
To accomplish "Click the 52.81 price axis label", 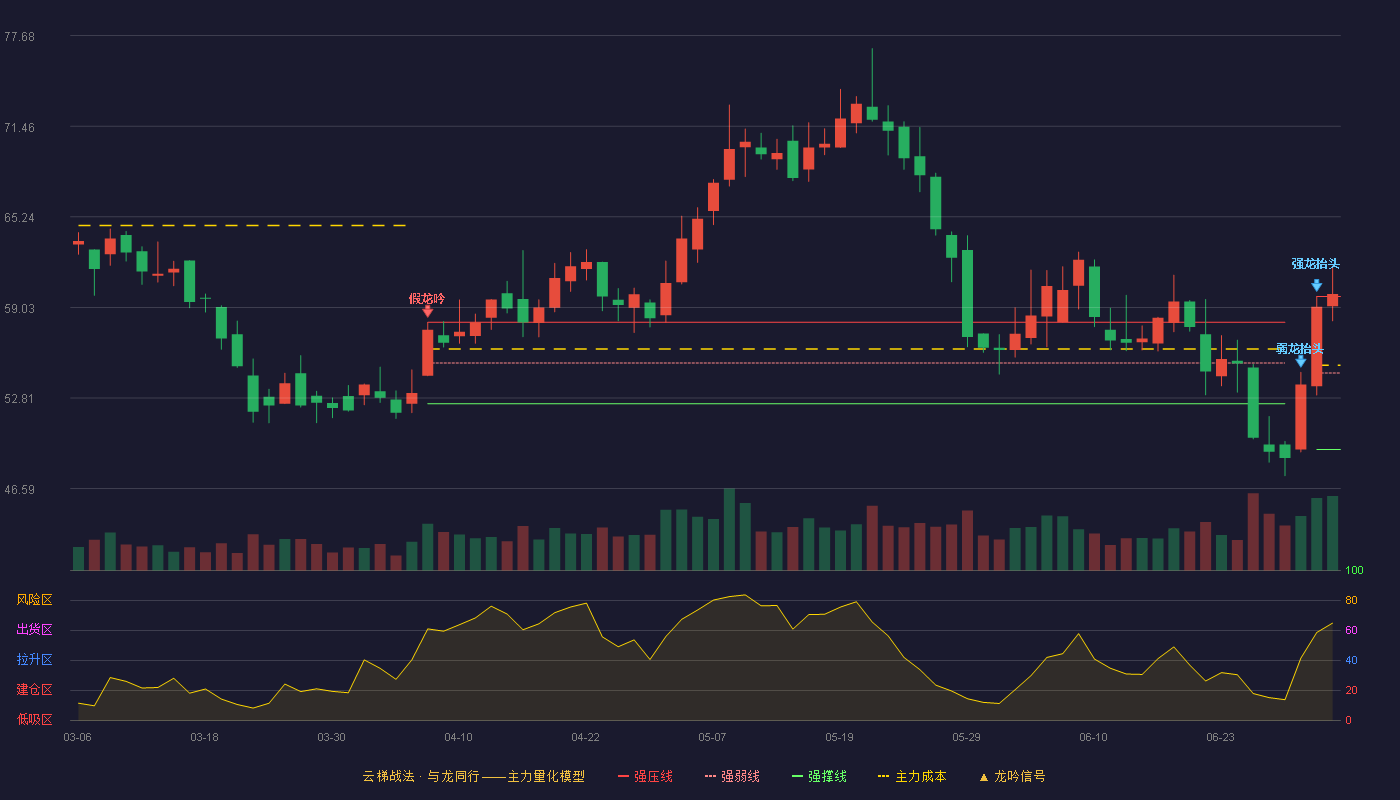I will click(19, 398).
